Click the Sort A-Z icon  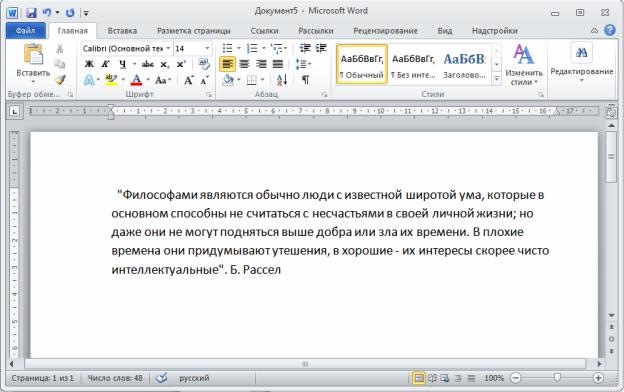(282, 80)
